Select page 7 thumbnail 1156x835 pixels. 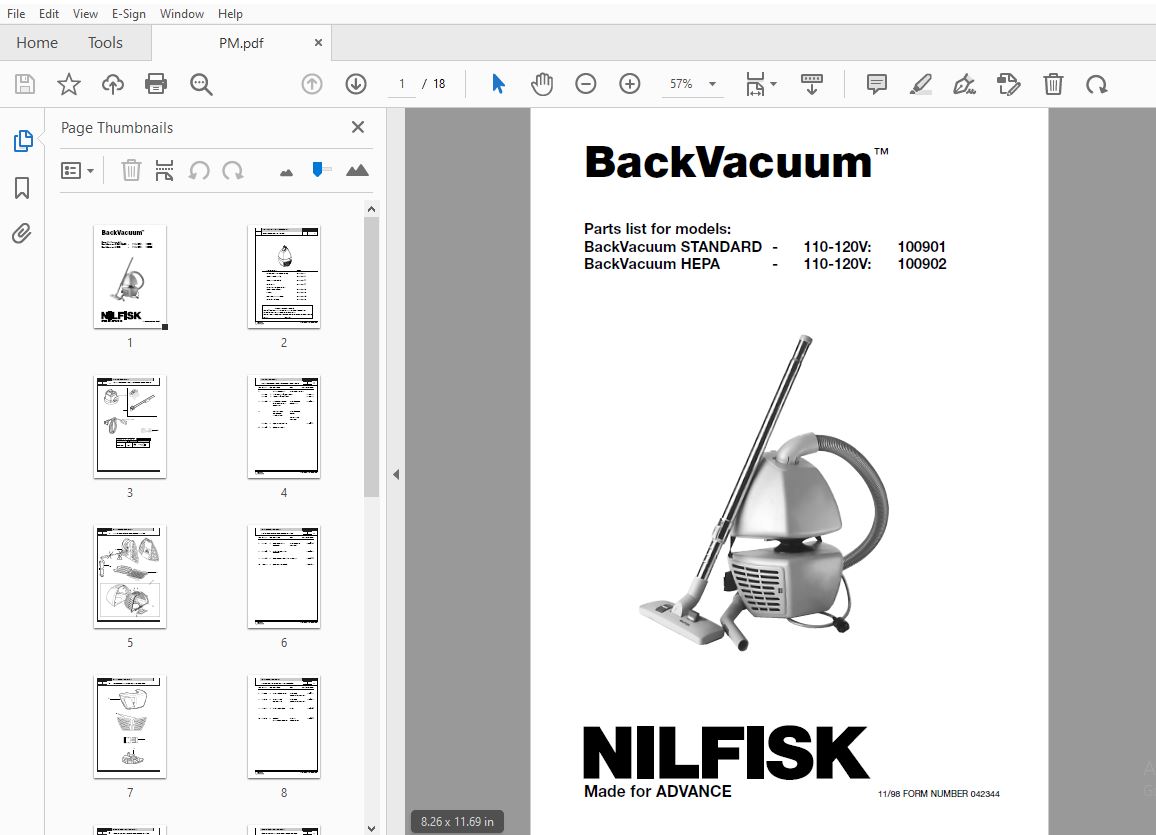tap(130, 727)
